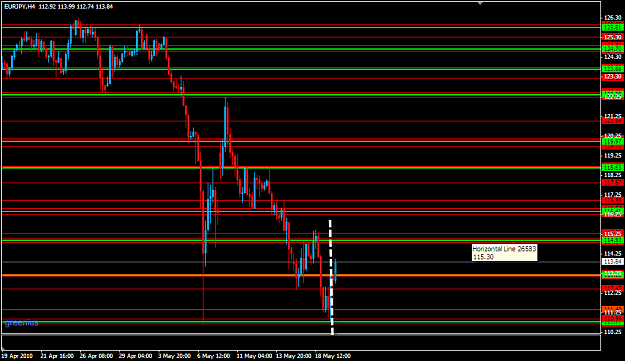This screenshot has width=625, height=361.
Task: Click the green 123.68 price label
Action: [x=613, y=69]
